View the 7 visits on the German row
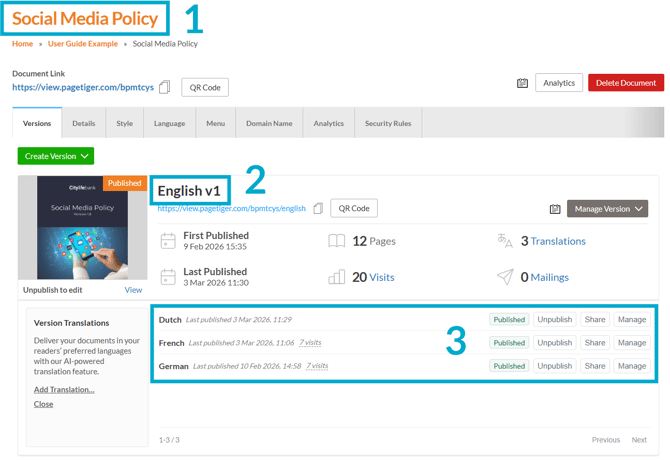Viewport: 670px width, 460px height. coord(317,366)
